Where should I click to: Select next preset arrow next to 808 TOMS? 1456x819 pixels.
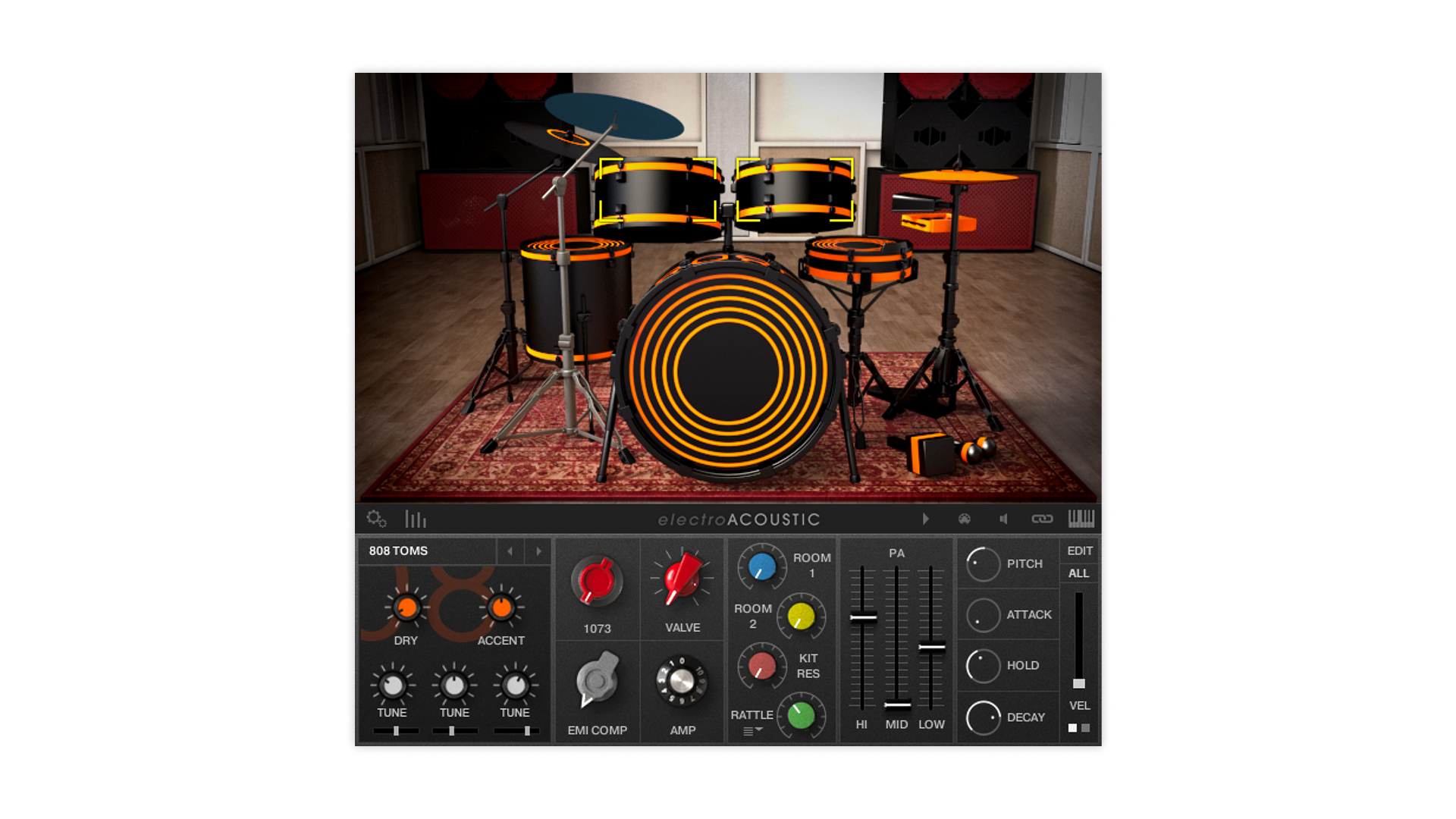click(538, 551)
